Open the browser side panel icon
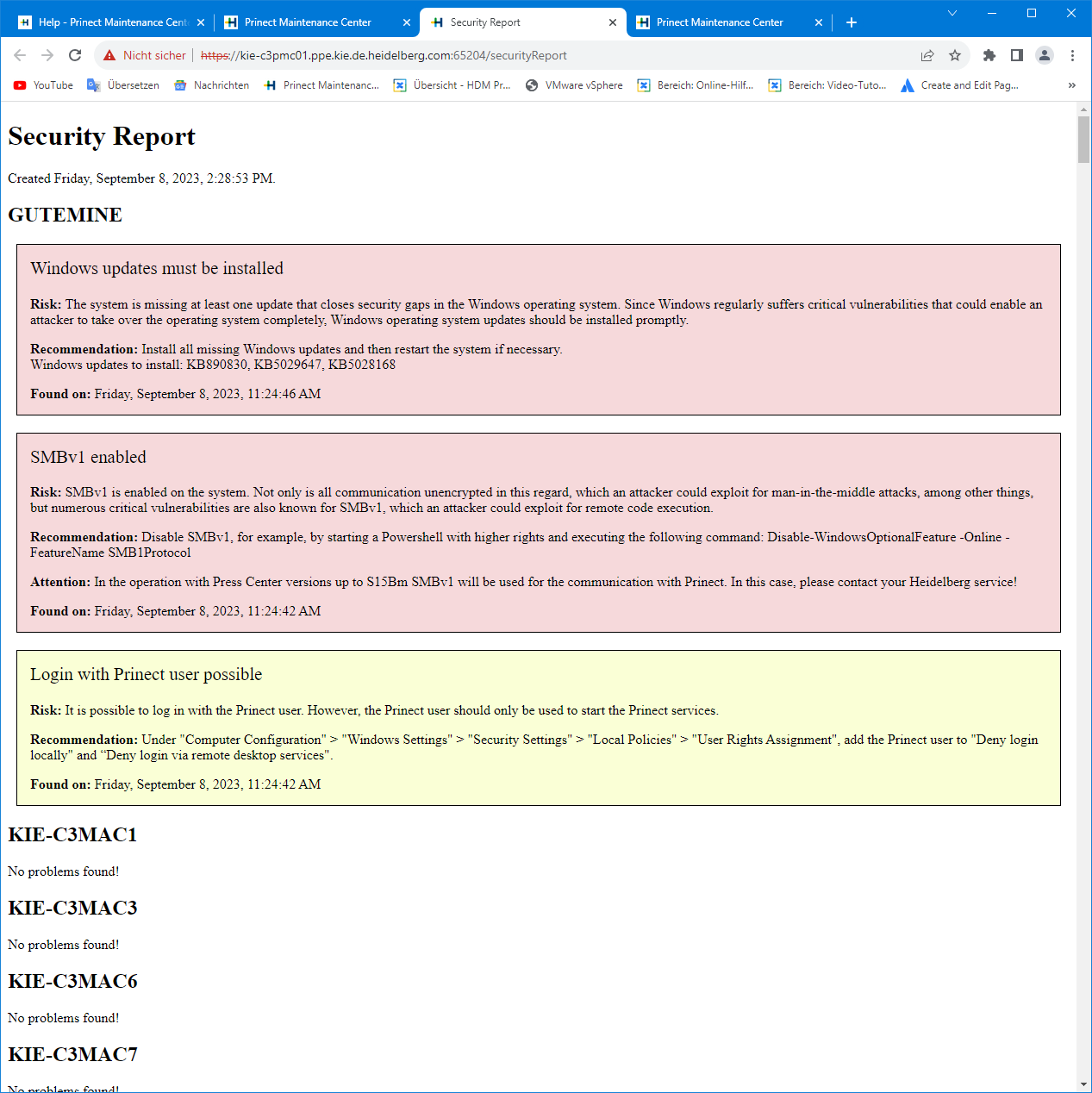This screenshot has height=1093, width=1092. [1016, 54]
